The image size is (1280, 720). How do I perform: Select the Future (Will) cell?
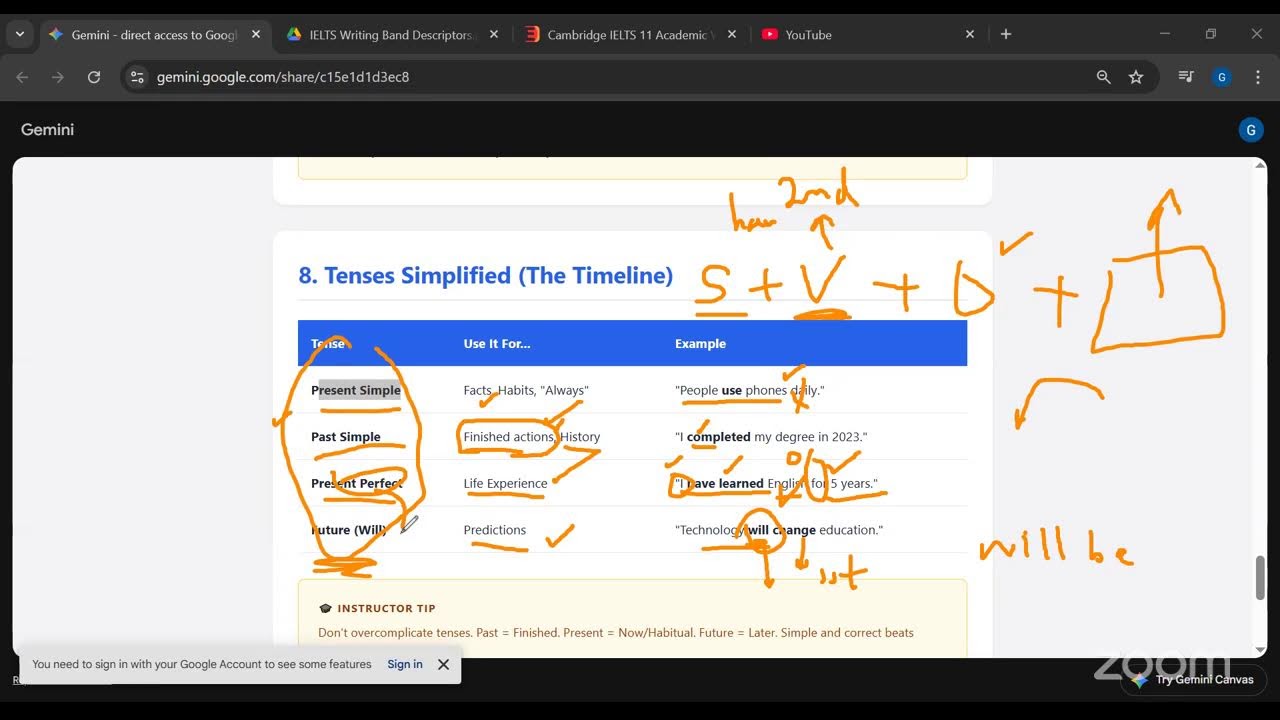point(349,530)
